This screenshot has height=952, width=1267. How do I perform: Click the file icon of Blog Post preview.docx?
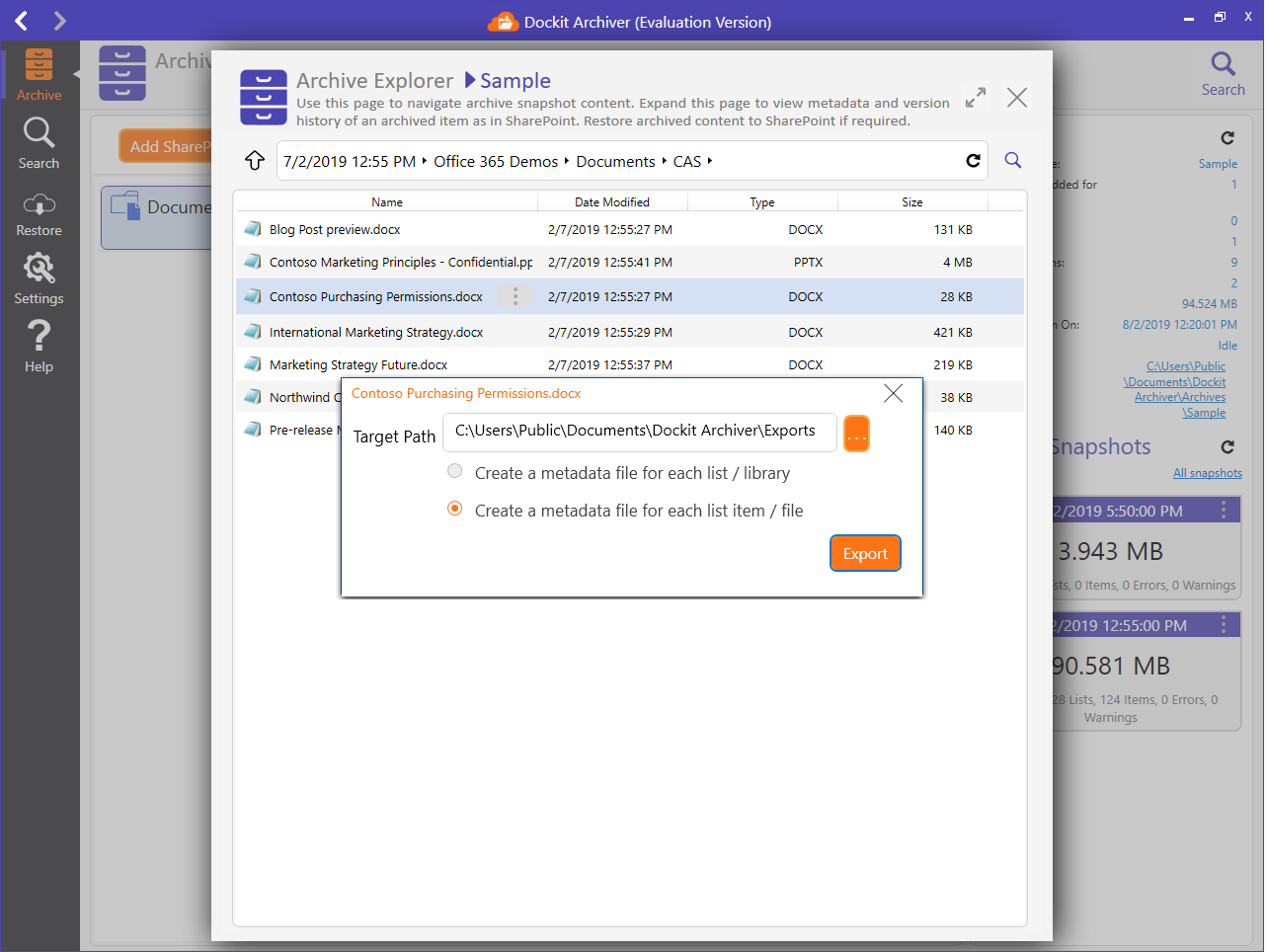pos(253,229)
